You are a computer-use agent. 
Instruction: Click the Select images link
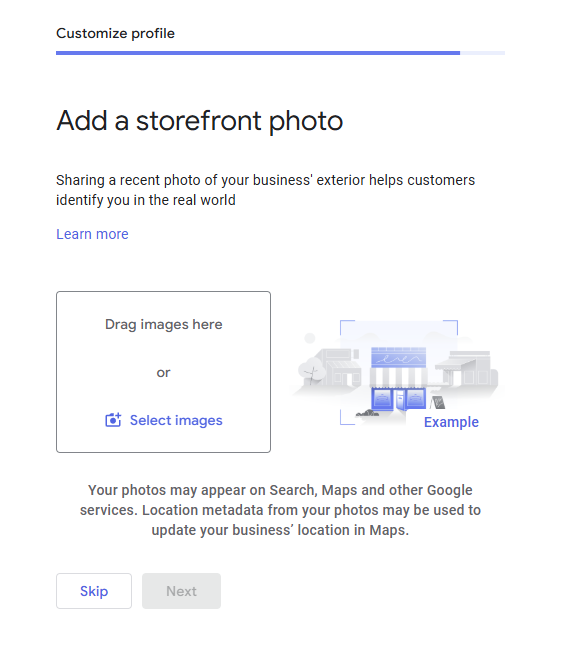(x=176, y=420)
